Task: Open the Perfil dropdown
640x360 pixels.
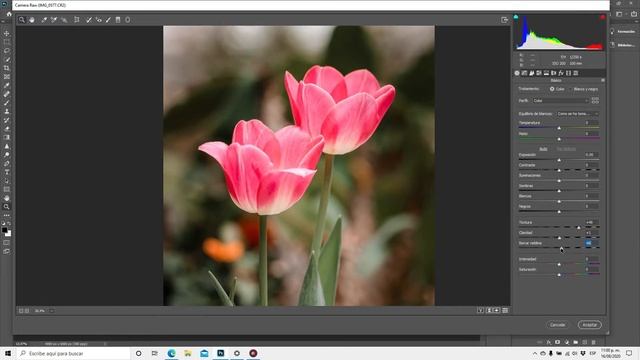Action: pyautogui.click(x=560, y=100)
